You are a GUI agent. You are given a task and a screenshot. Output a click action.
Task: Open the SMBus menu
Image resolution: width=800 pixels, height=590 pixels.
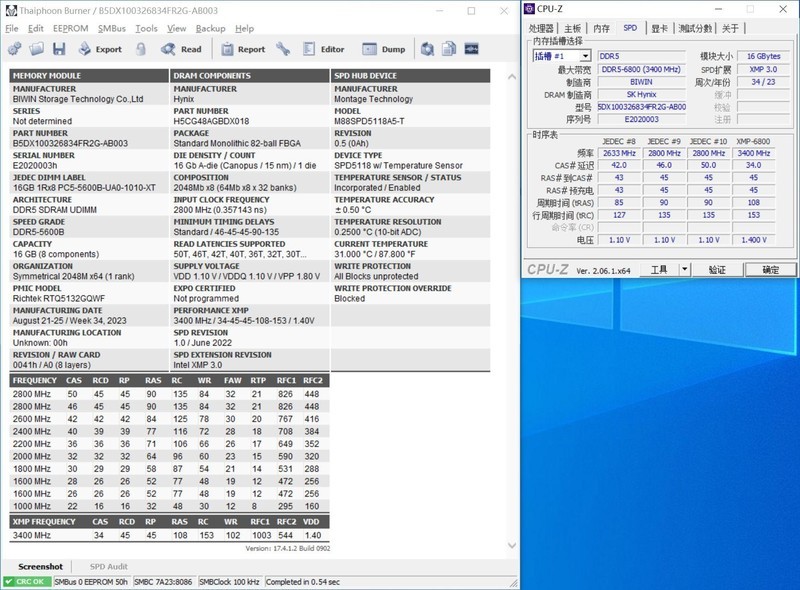pos(112,28)
